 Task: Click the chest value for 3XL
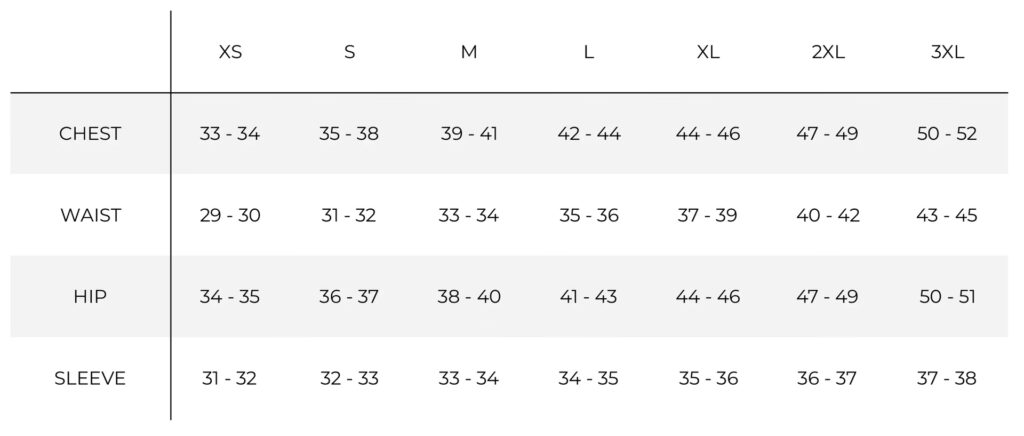(x=947, y=134)
